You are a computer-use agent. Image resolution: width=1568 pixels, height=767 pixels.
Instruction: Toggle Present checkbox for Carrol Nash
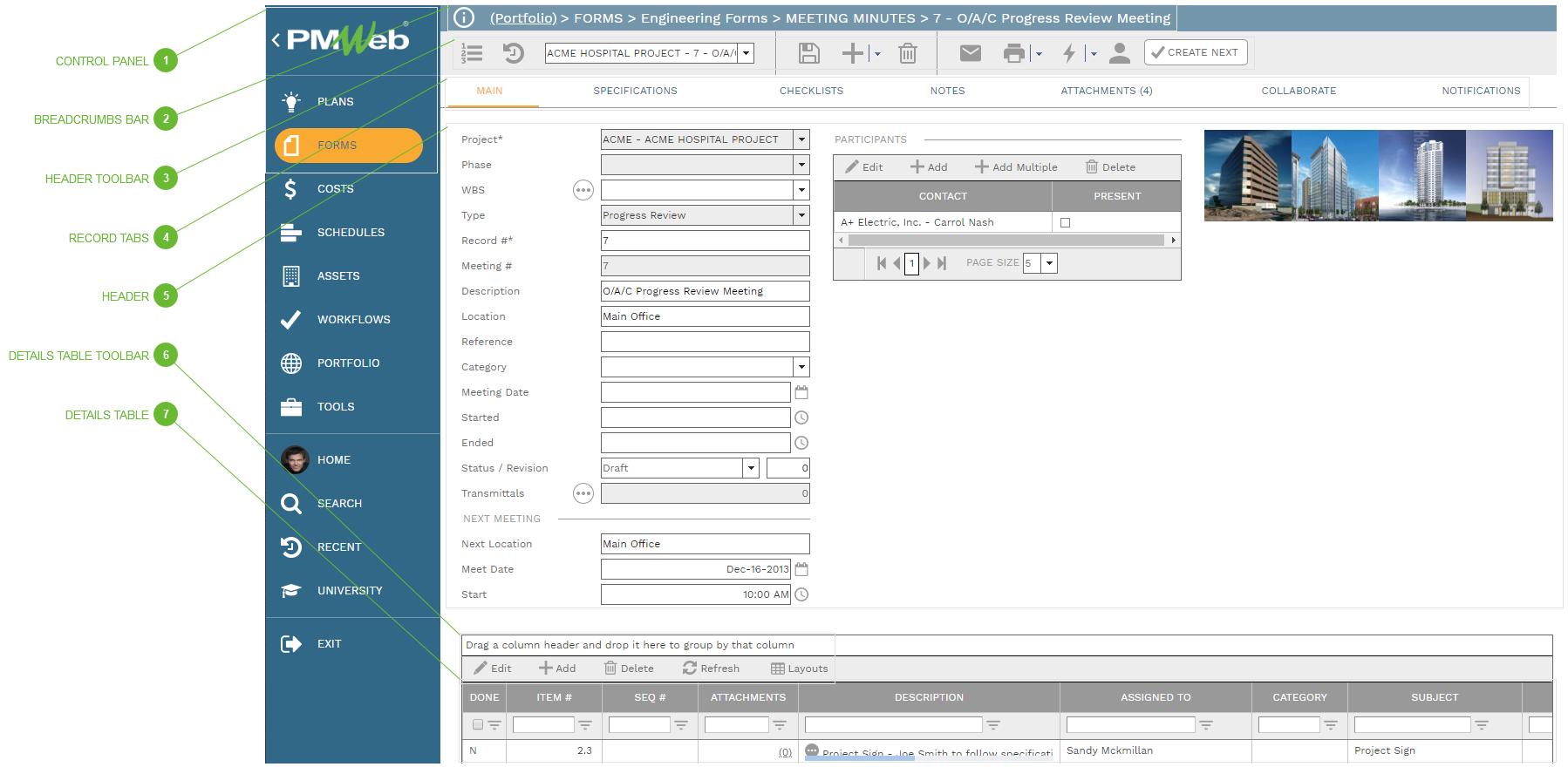[1065, 223]
